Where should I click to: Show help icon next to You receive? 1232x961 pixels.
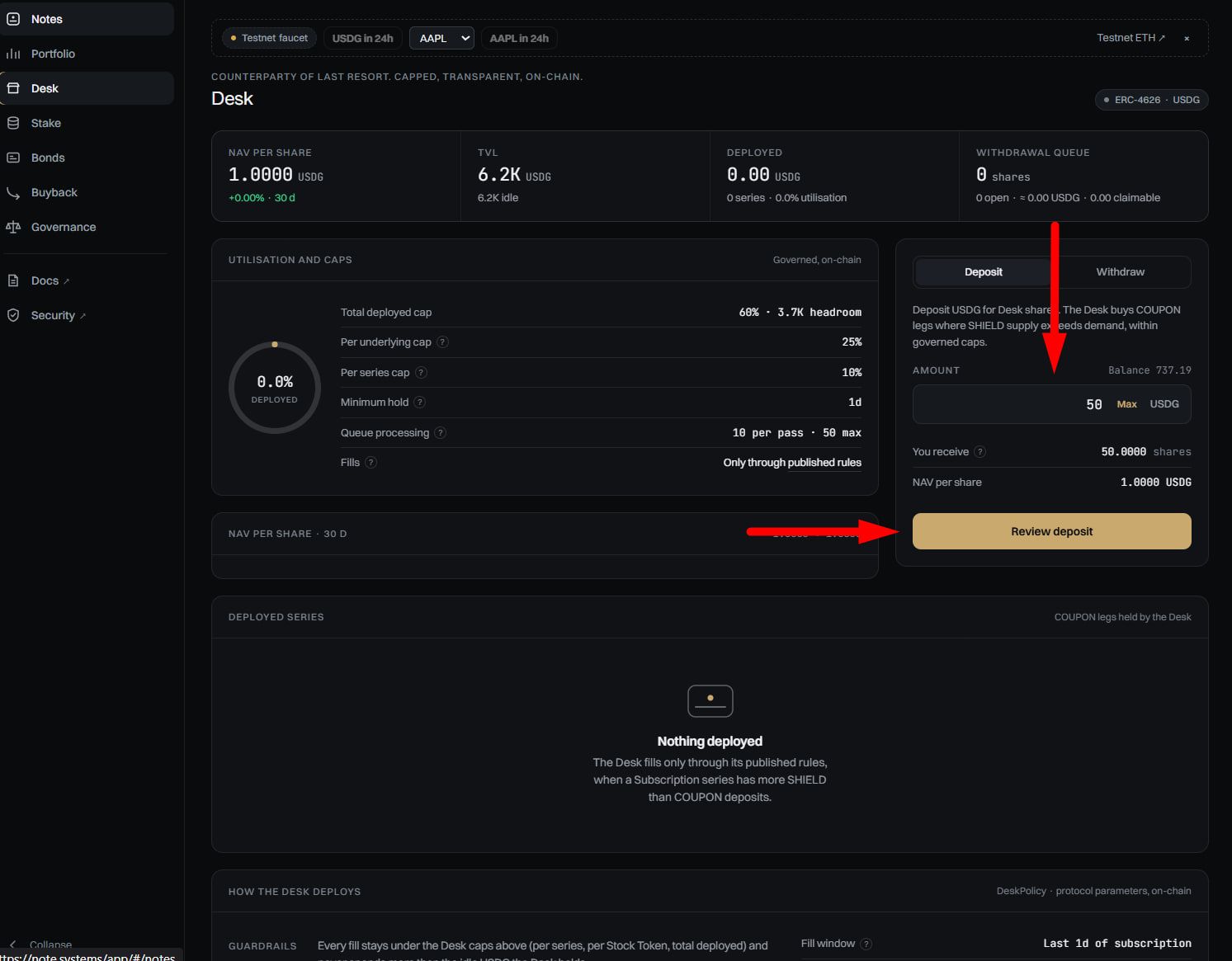tap(980, 452)
